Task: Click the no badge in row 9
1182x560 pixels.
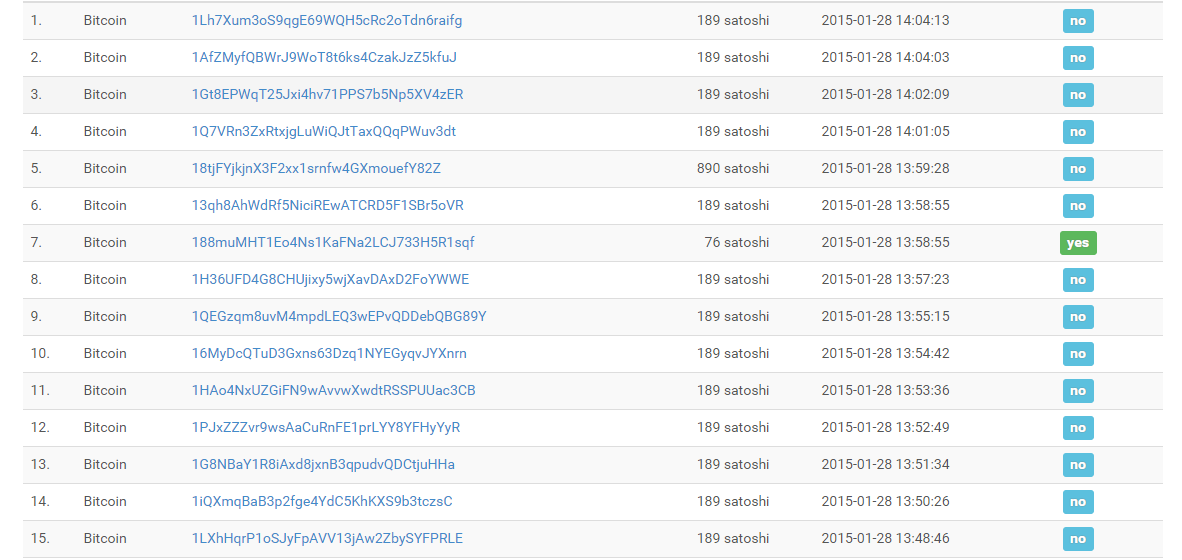Action: point(1078,317)
